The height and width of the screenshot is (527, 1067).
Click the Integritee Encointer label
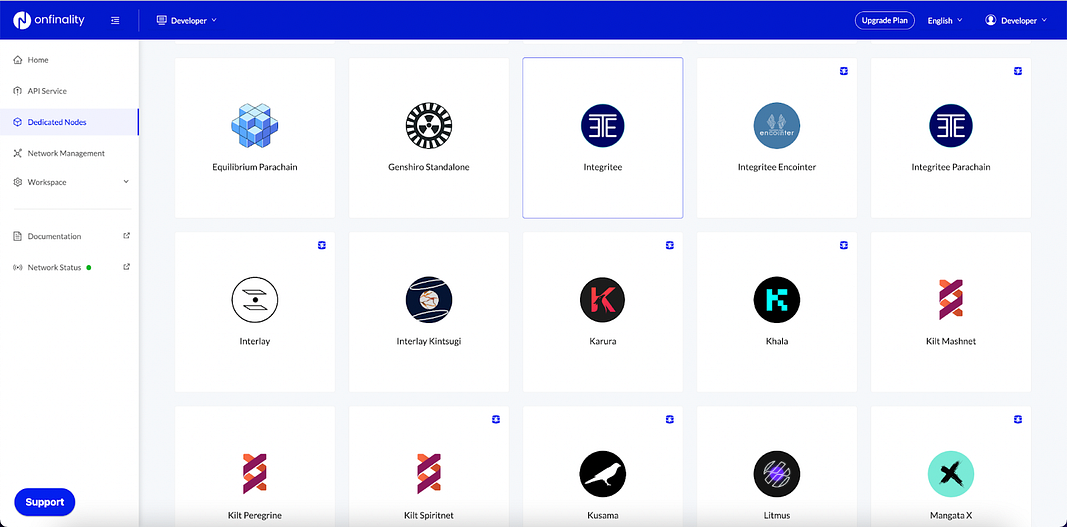pos(777,167)
